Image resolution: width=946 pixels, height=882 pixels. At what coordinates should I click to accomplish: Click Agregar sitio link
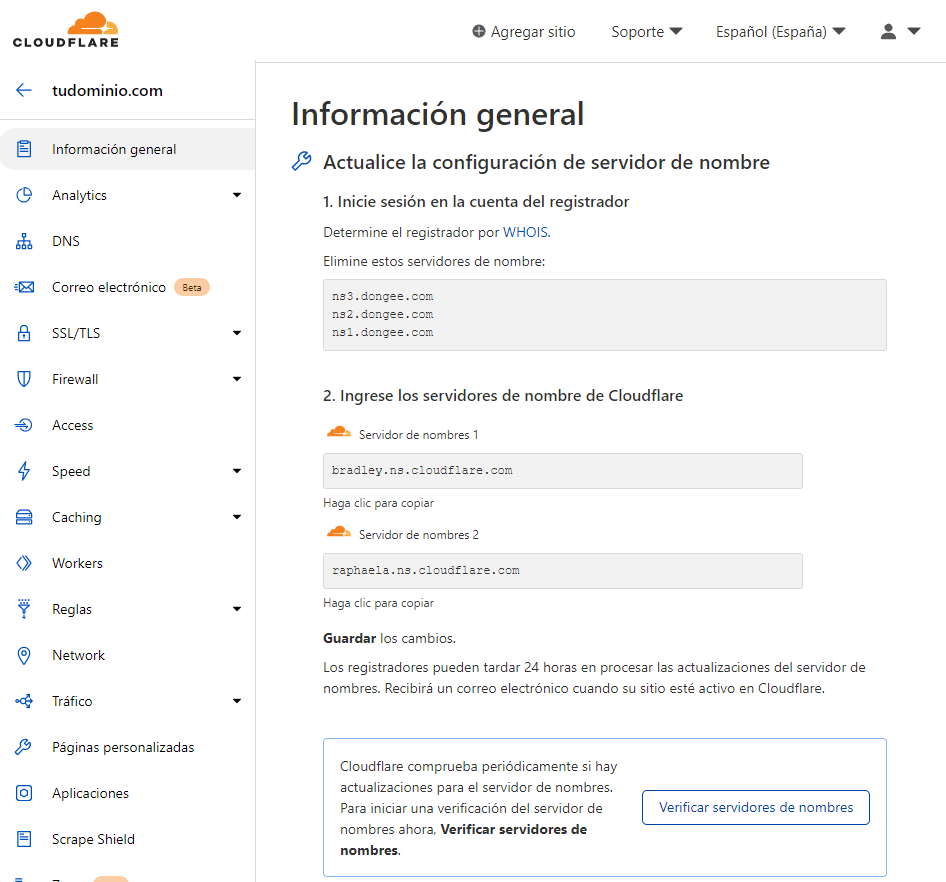tap(524, 31)
